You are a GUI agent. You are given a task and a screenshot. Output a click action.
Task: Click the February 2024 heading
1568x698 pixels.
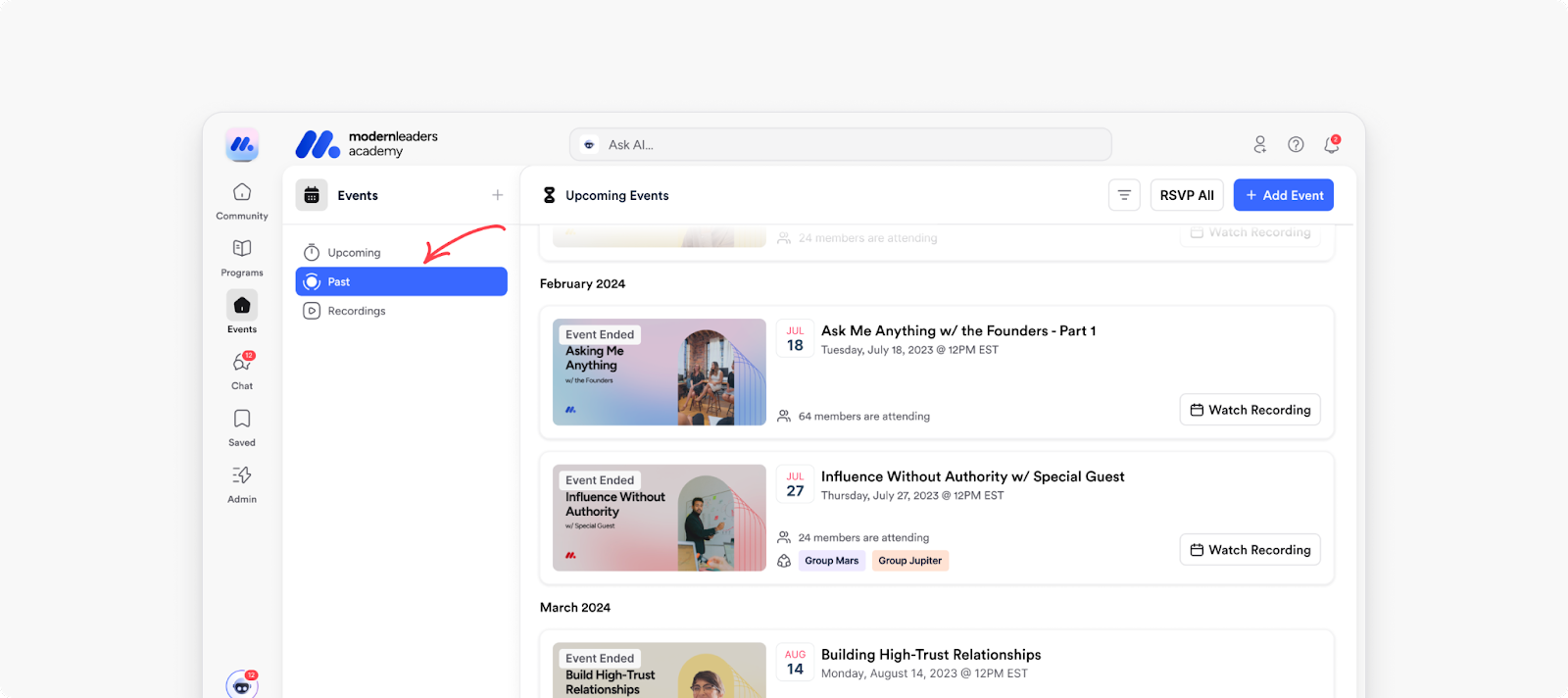tap(583, 284)
